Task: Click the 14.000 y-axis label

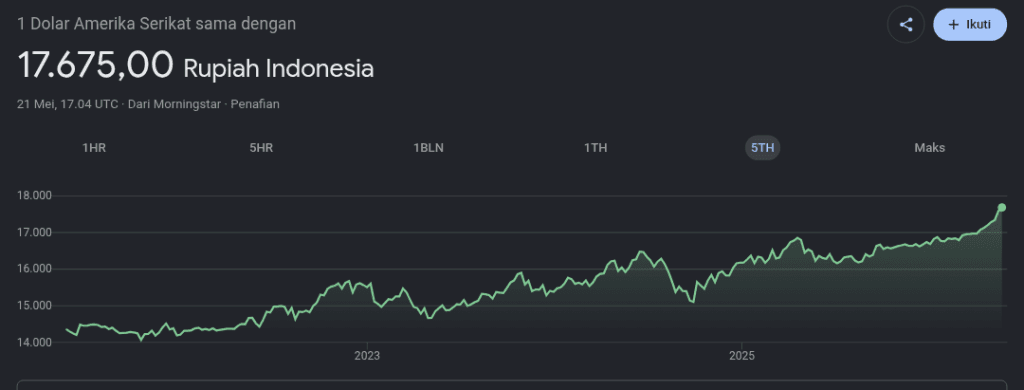Action: point(34,342)
